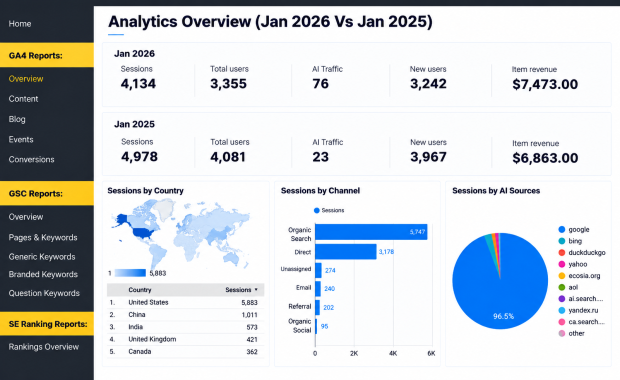Click the aol legend swatch
This screenshot has height=380, width=620.
[x=561, y=287]
